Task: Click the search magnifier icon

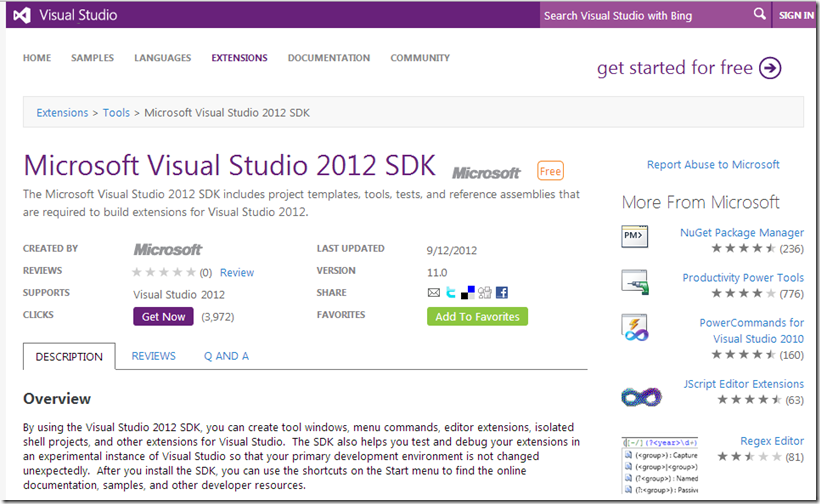Action: pyautogui.click(x=759, y=15)
